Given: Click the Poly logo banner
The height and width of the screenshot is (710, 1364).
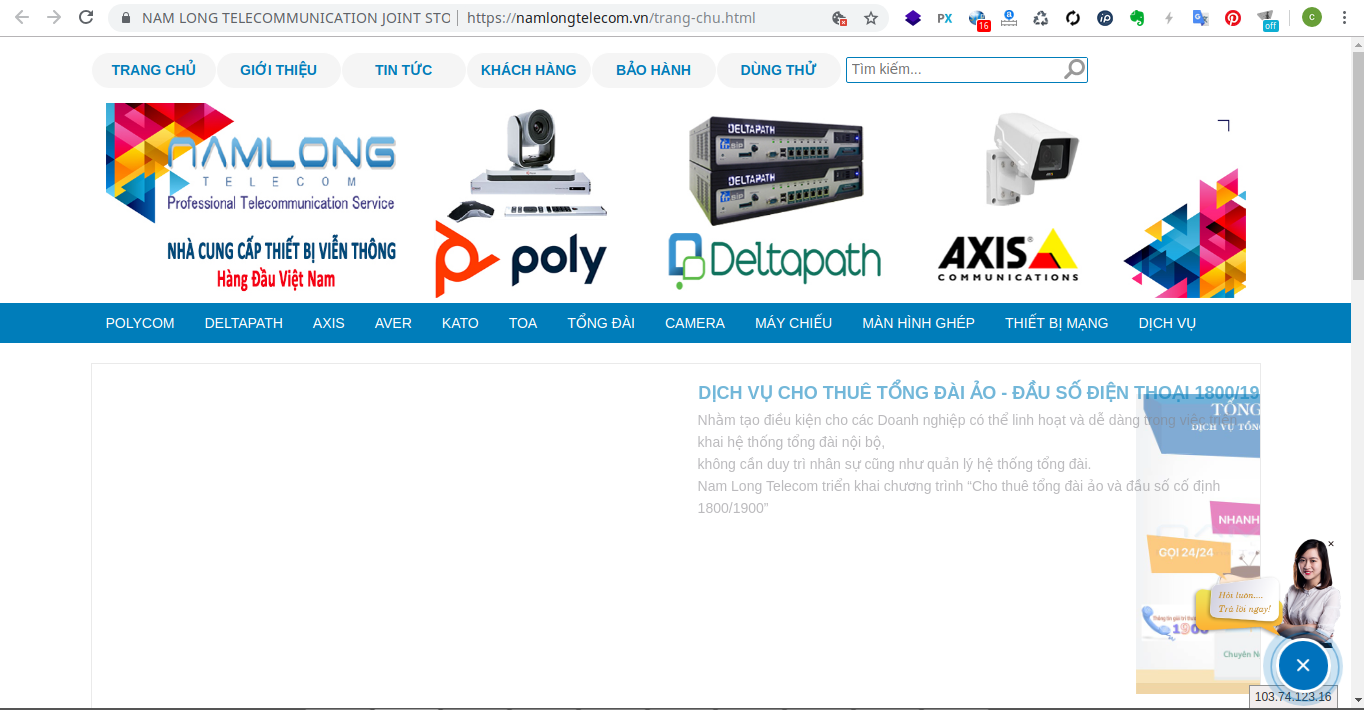Looking at the screenshot, I should tap(521, 260).
